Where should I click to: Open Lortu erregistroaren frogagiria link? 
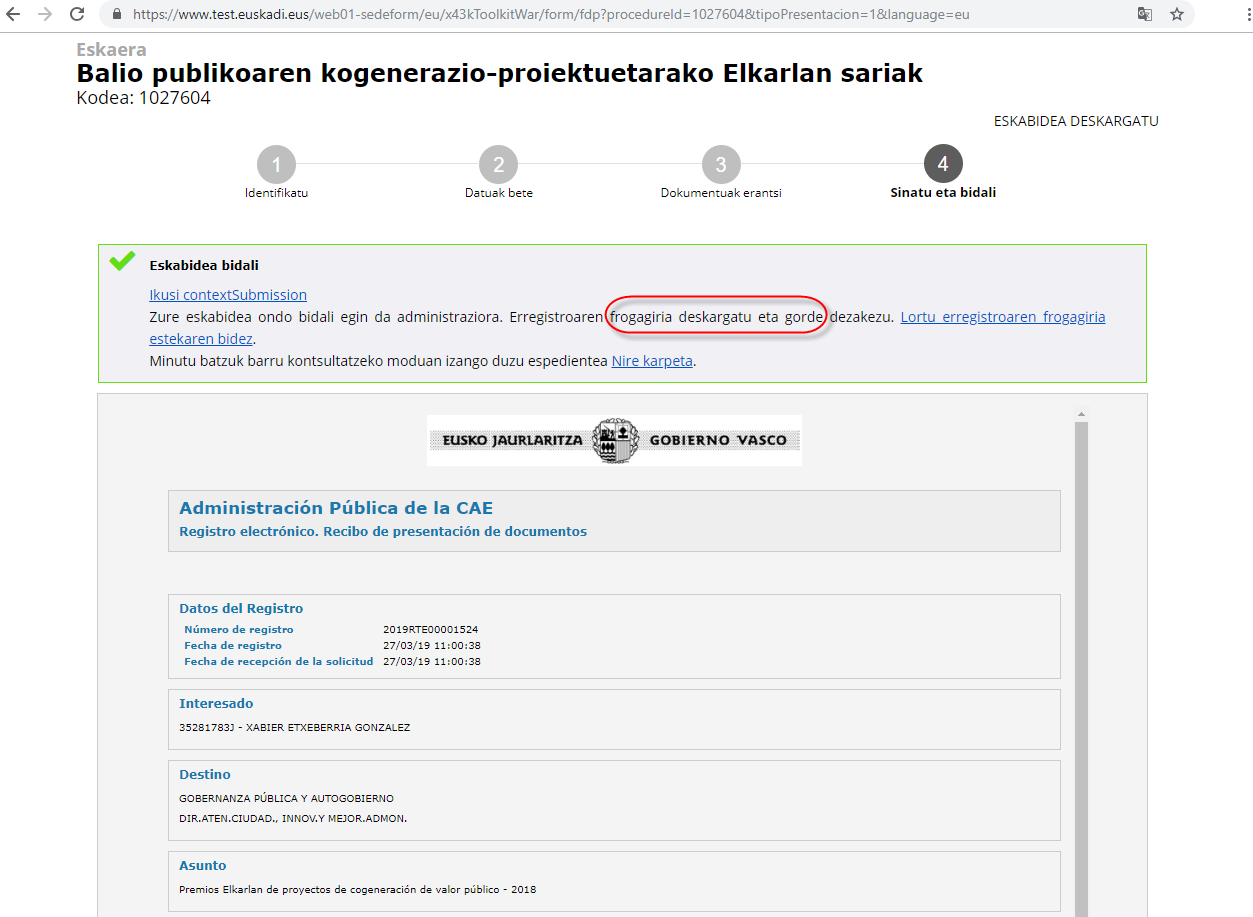pos(1002,317)
